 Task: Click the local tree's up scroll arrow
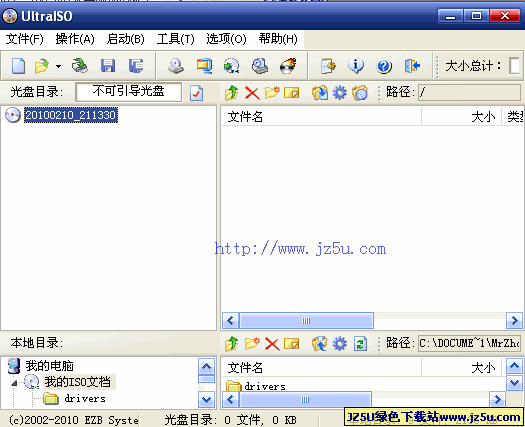[206, 367]
